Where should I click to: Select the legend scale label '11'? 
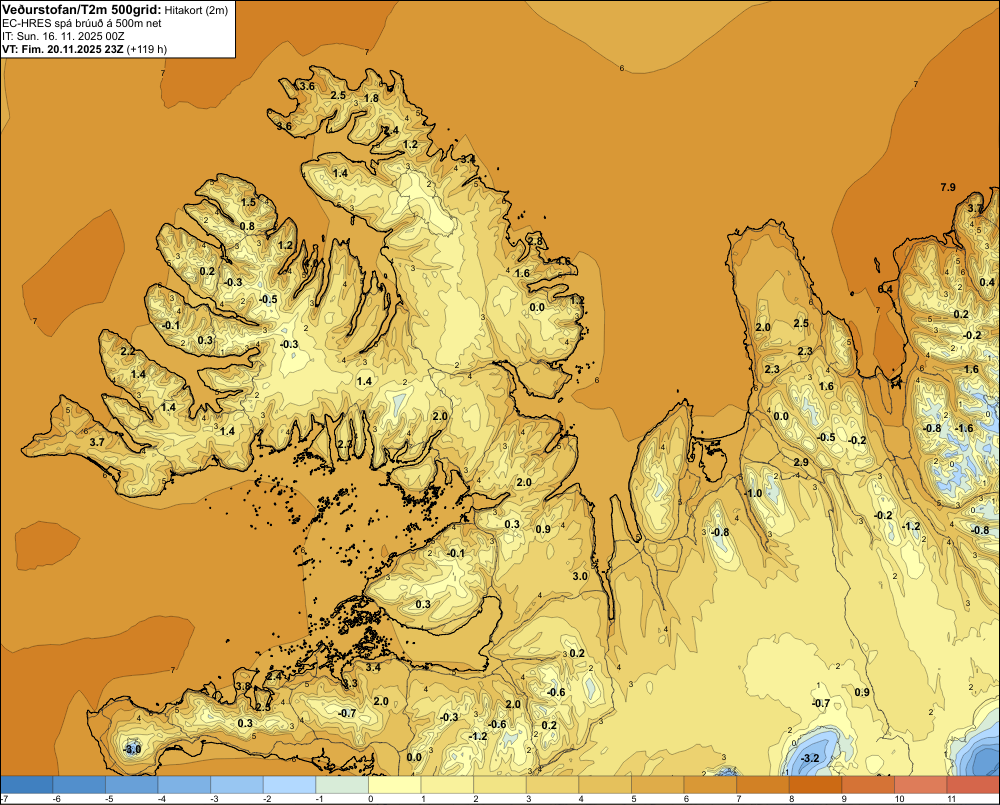[x=951, y=799]
